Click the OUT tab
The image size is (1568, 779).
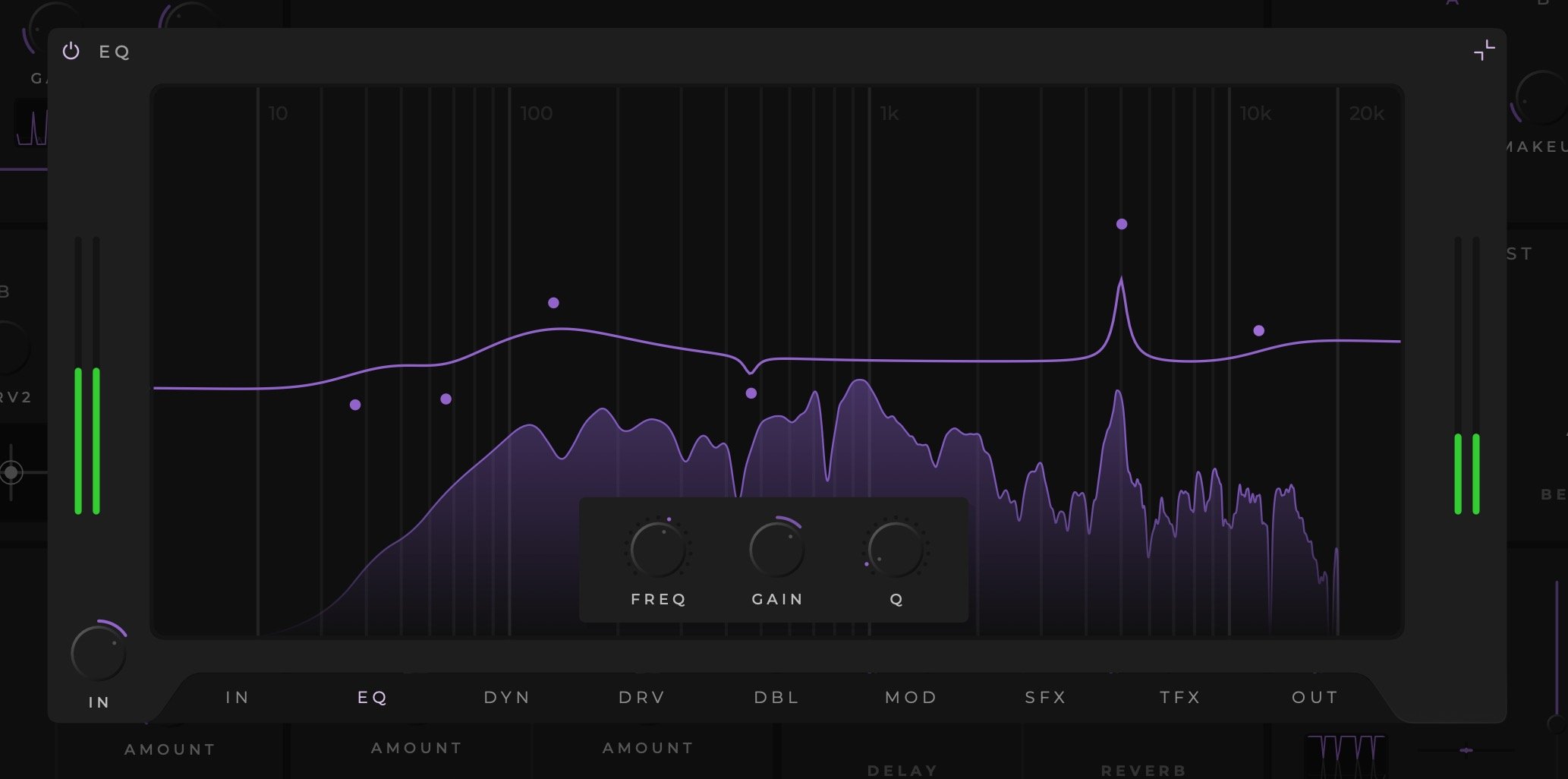1314,696
